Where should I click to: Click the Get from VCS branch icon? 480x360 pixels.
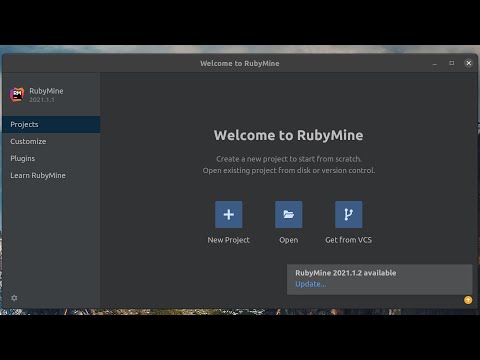[349, 214]
